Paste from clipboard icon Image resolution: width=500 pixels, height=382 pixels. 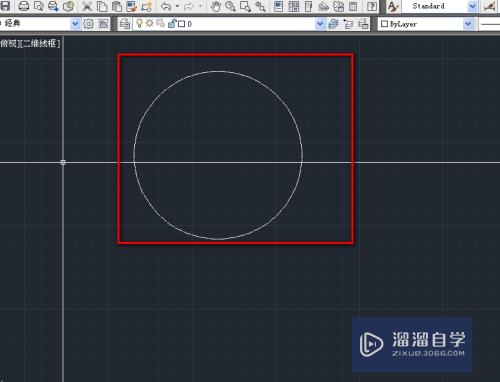tap(116, 6)
